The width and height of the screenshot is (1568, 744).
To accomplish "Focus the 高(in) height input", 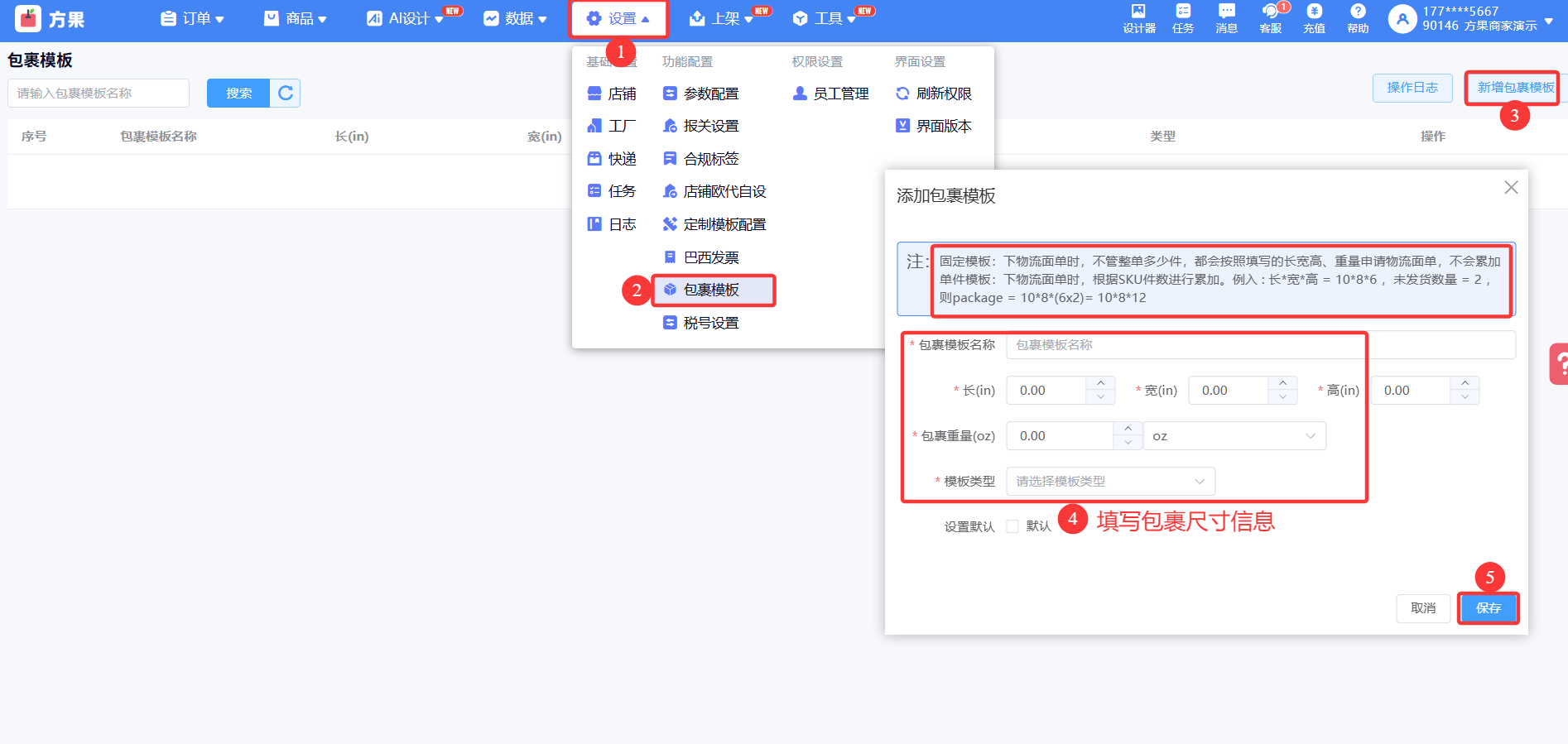I will click(x=1411, y=391).
